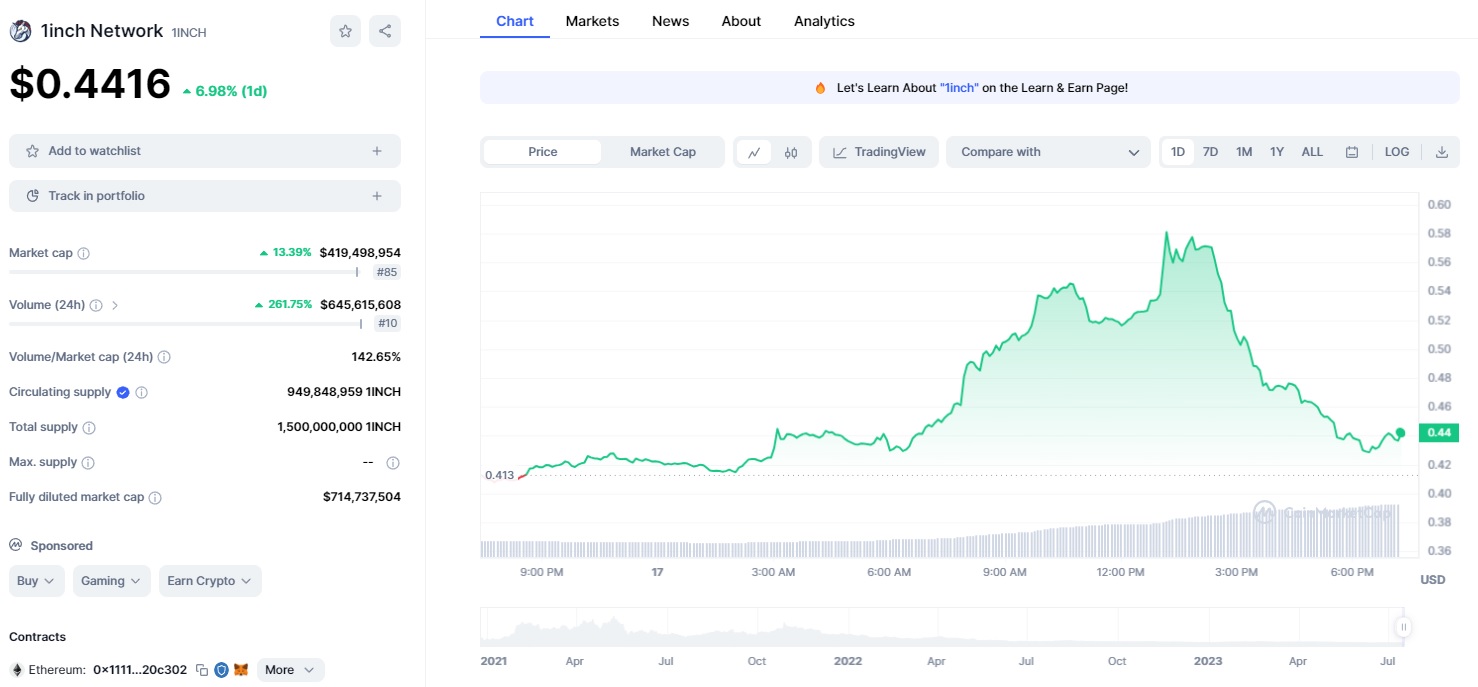Switch to candlestick chart icon
The height and width of the screenshot is (687, 1478).
(791, 152)
